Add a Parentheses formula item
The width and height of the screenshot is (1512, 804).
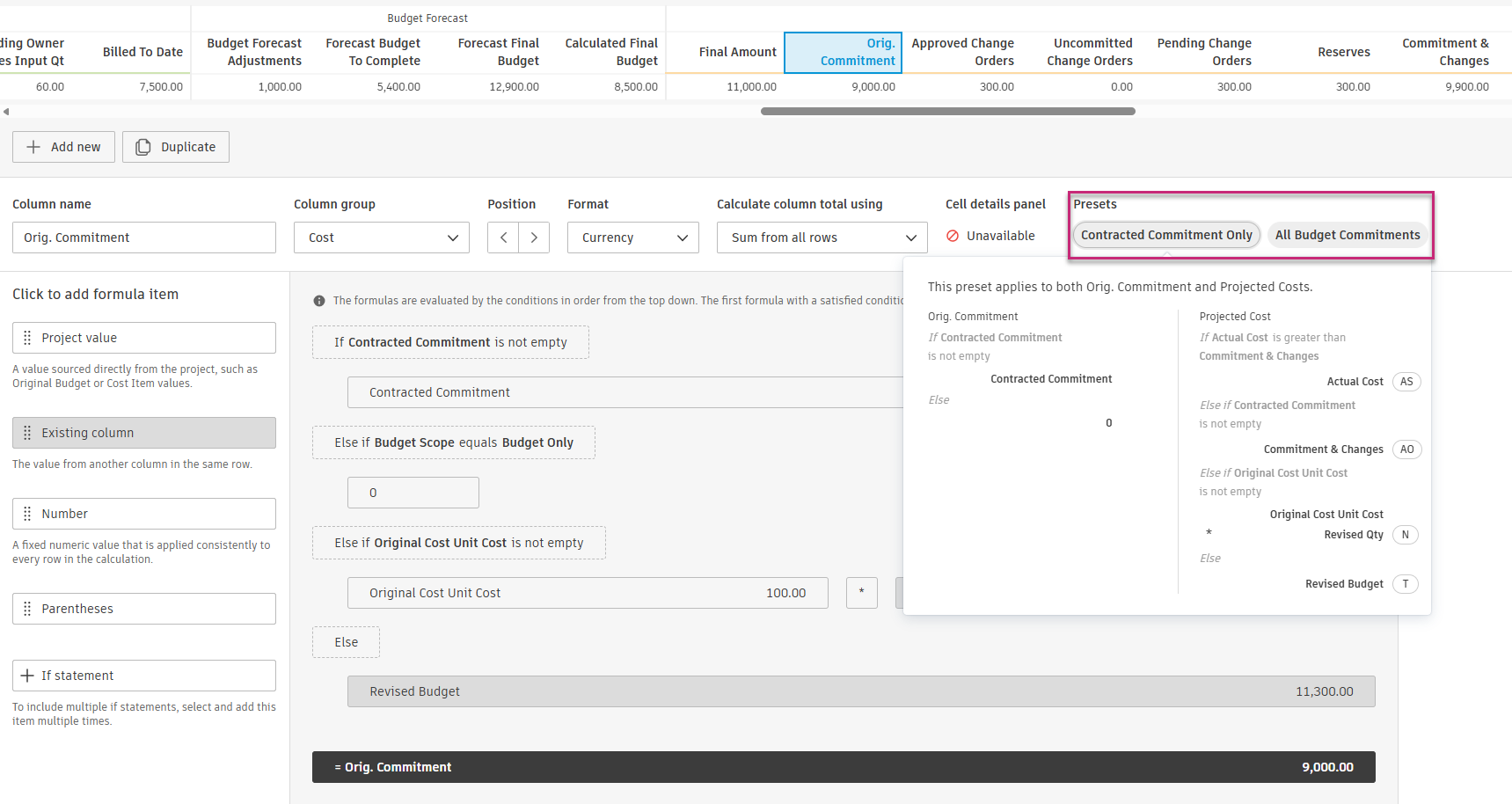point(144,609)
